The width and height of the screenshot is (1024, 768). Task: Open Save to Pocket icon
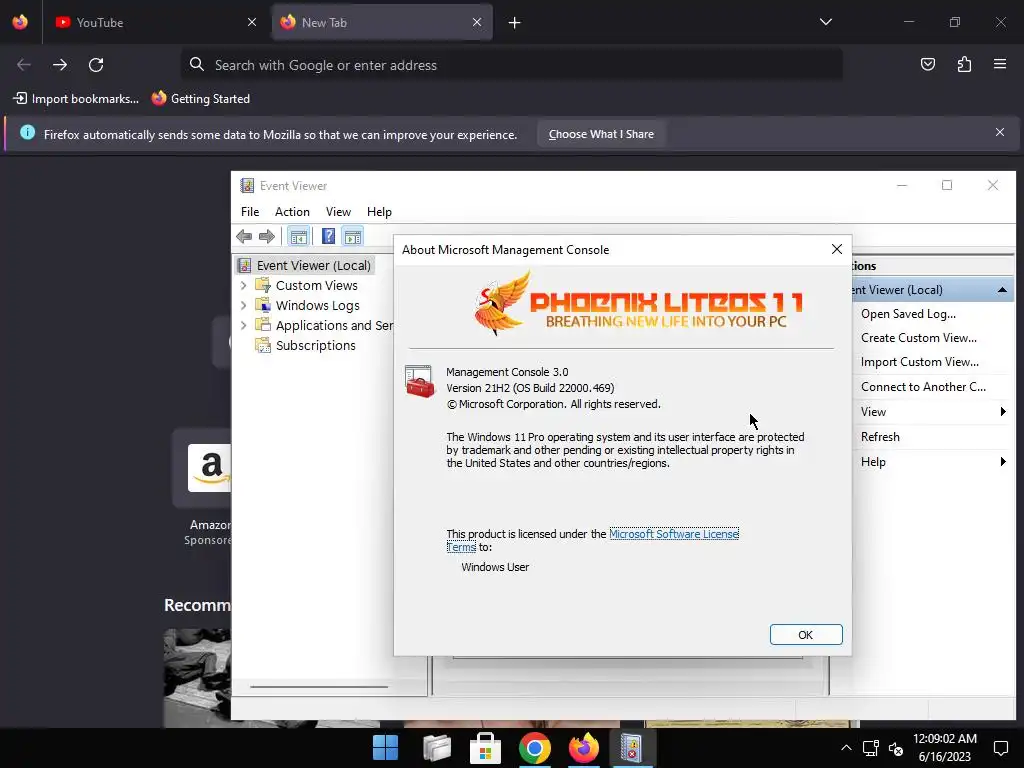tap(927, 64)
